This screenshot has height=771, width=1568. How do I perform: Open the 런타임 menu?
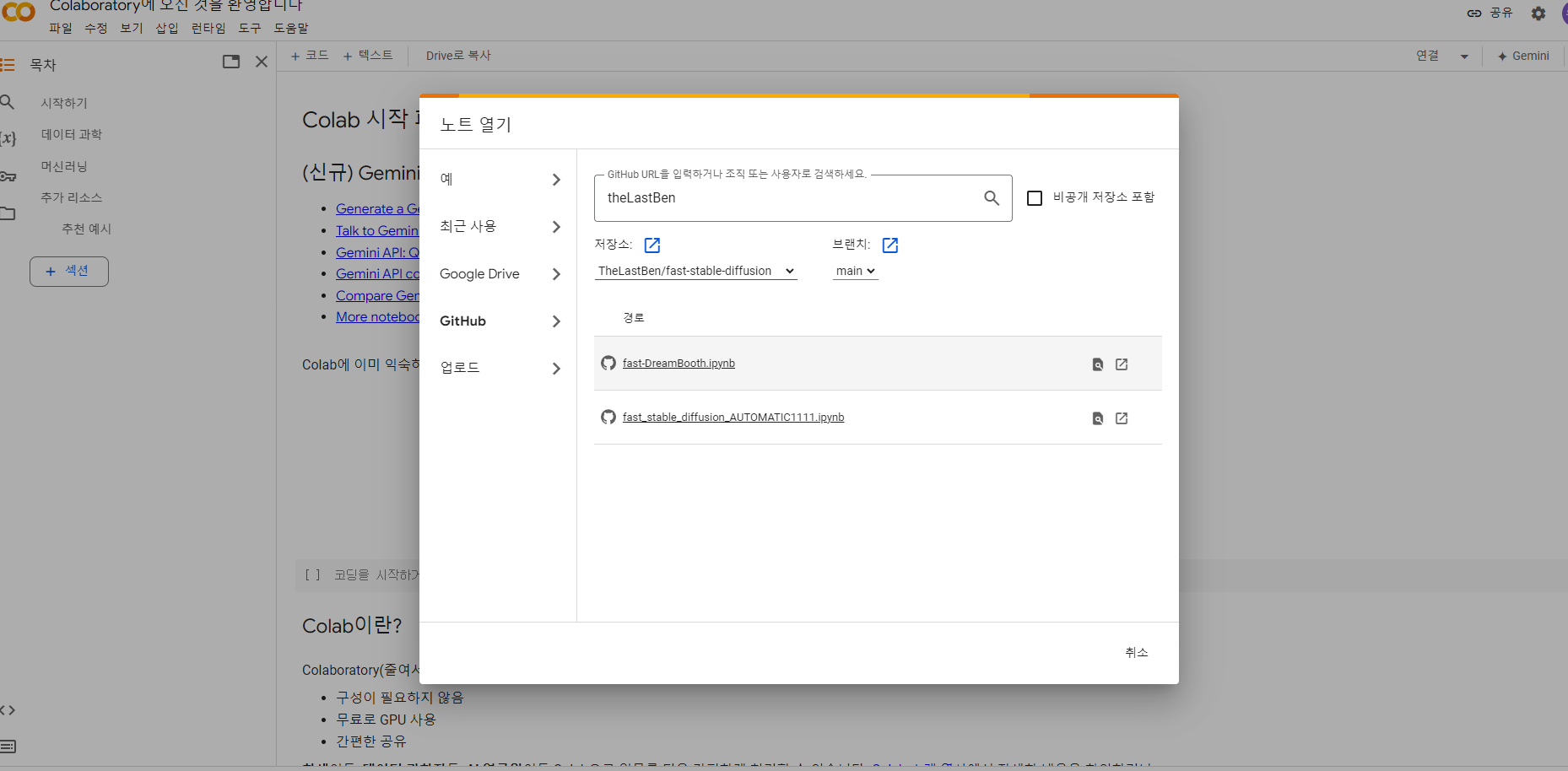tap(208, 28)
